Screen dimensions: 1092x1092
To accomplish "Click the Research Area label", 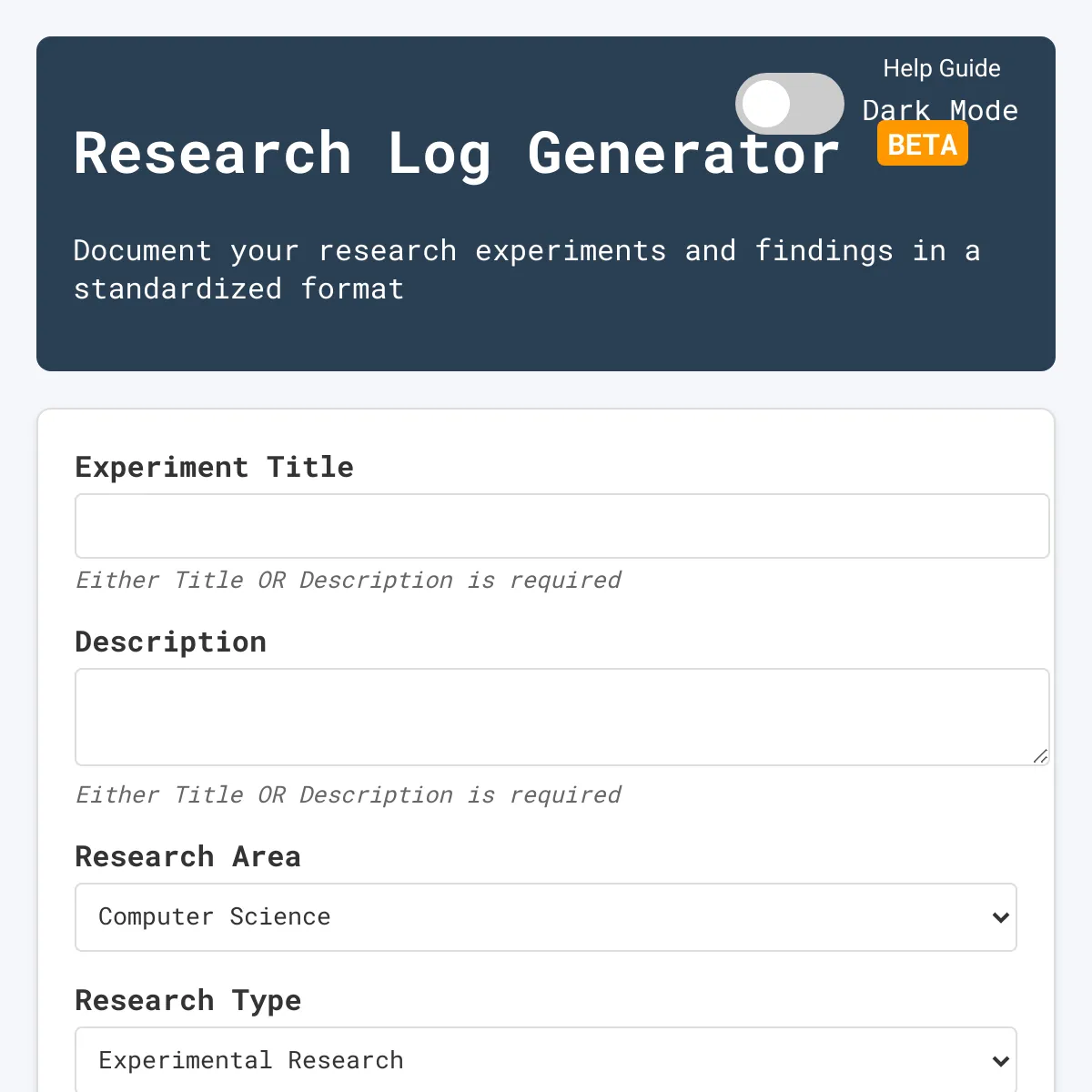I will tap(187, 856).
